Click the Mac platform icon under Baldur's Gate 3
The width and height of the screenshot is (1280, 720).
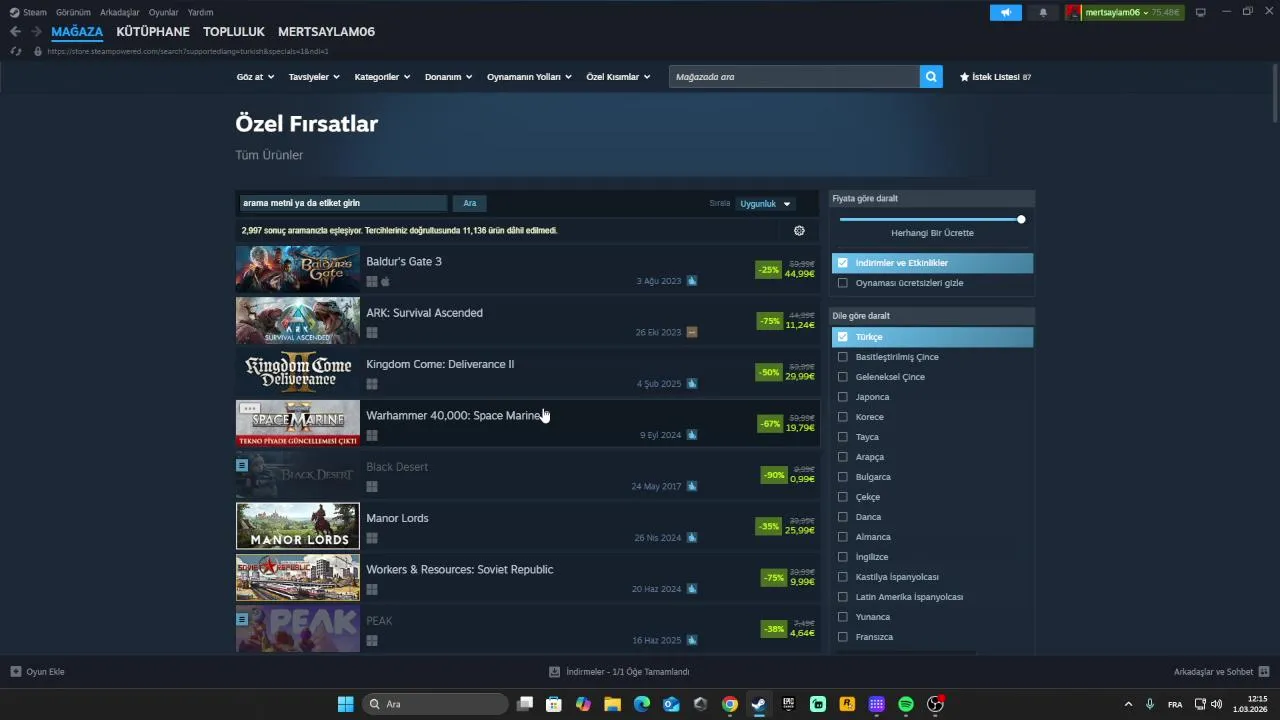click(x=385, y=282)
